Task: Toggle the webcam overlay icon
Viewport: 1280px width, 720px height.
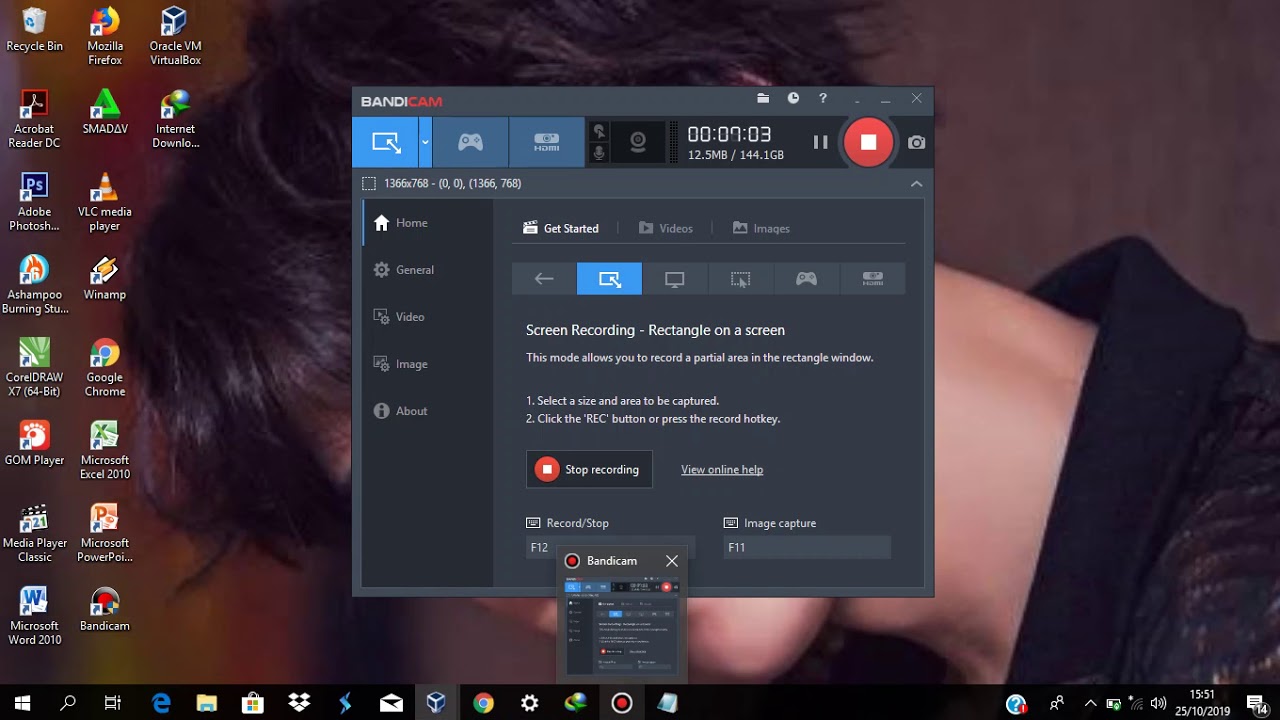Action: pyautogui.click(x=637, y=142)
